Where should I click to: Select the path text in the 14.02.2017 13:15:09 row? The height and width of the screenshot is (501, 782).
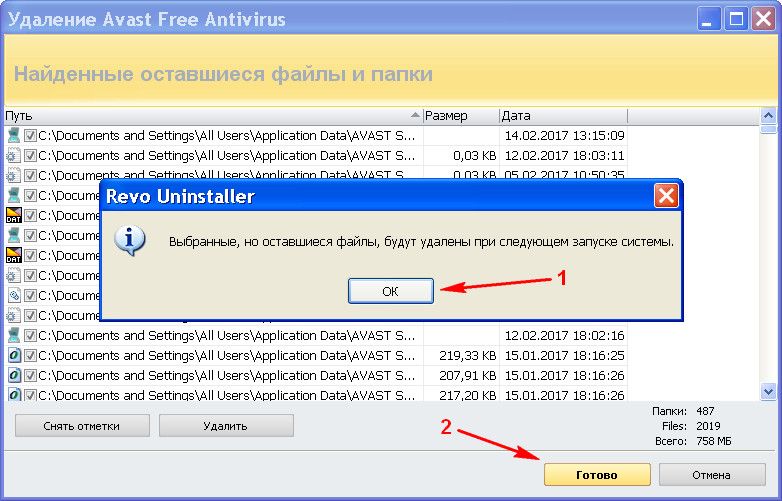(x=226, y=136)
